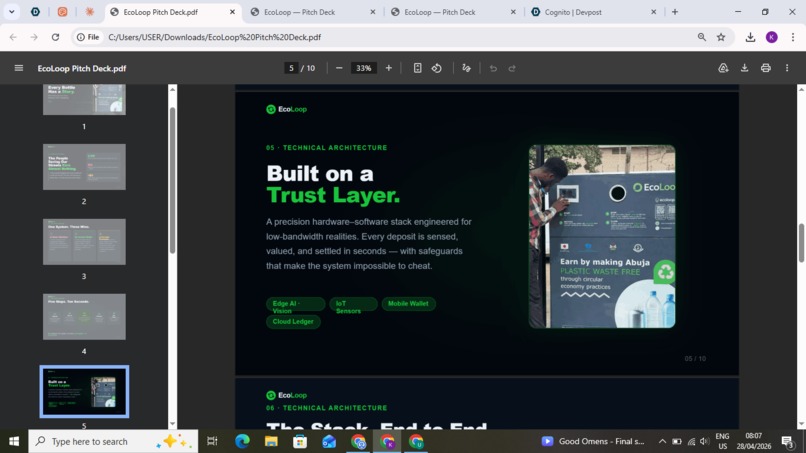Close the EcoLoop Pitch Deck.pdf tab

[232, 12]
